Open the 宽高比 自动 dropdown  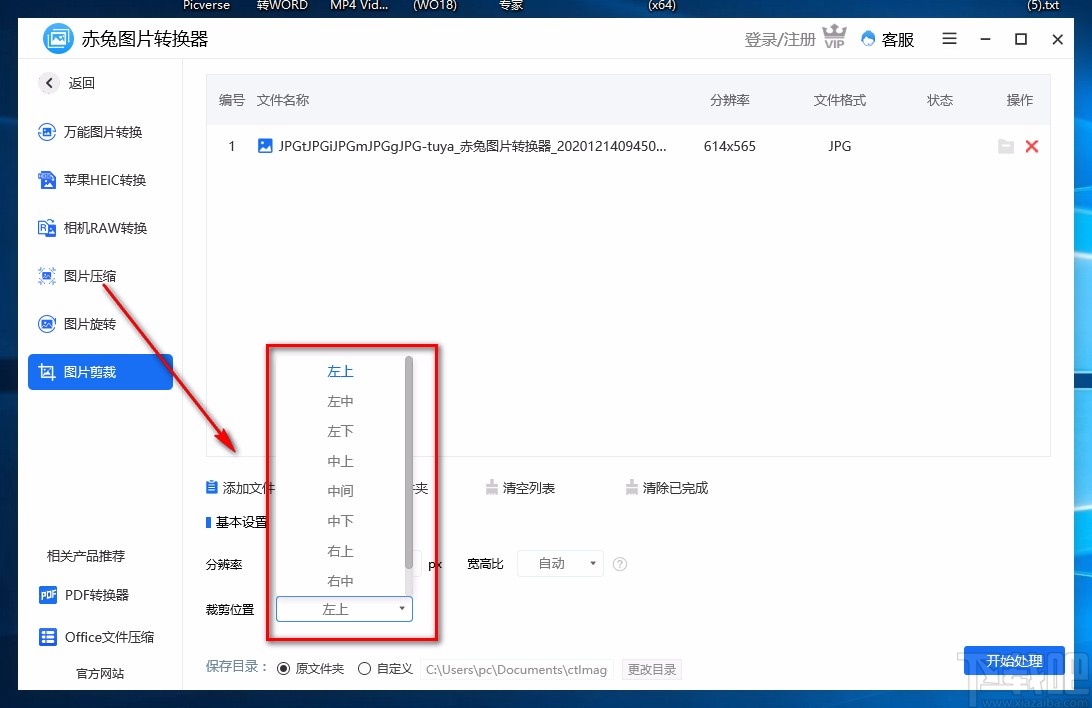click(559, 563)
